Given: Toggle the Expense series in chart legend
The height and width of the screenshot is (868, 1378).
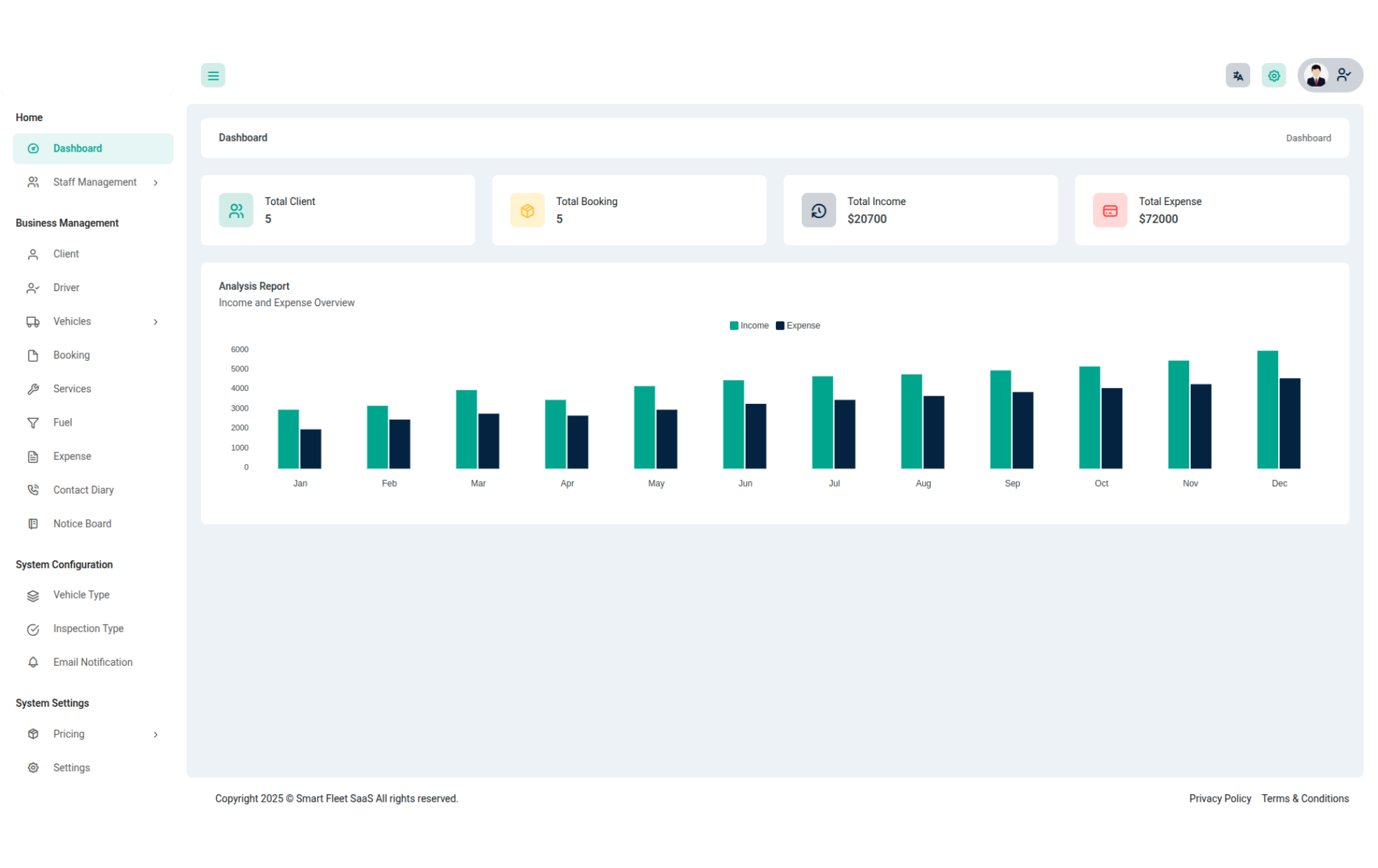Looking at the screenshot, I should pyautogui.click(x=798, y=326).
